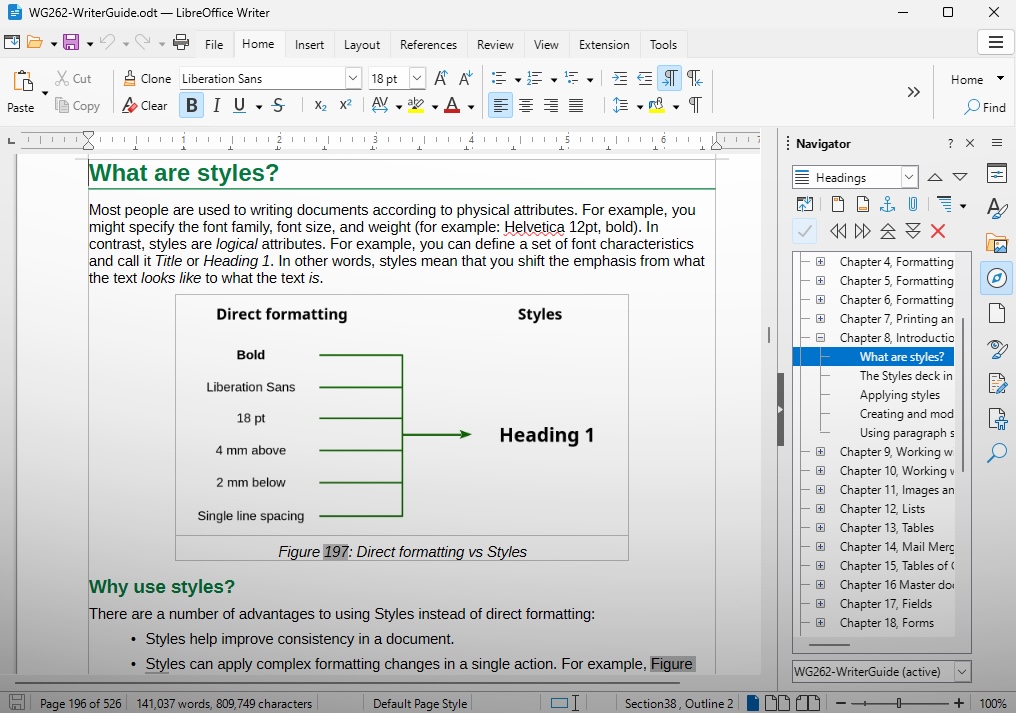Click the Cut button

point(73,78)
